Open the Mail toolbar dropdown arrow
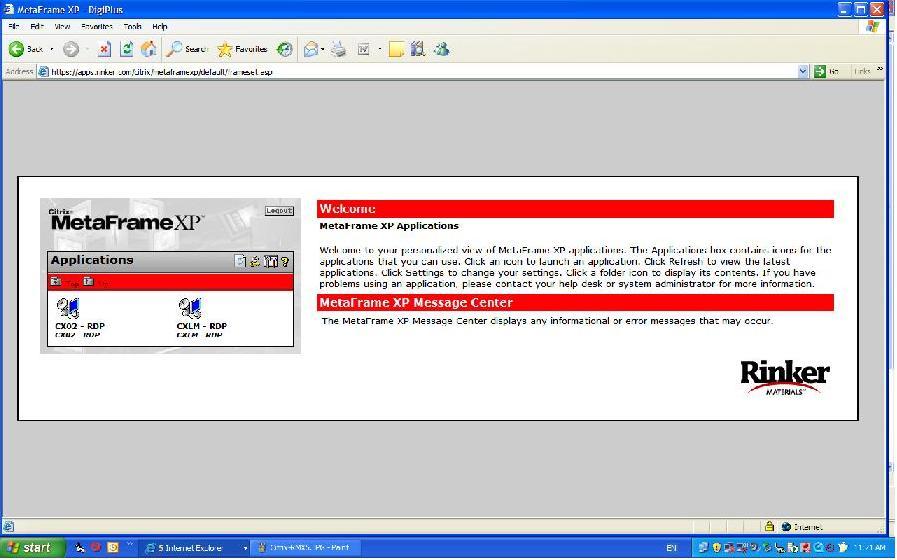897x560 pixels. tap(323, 48)
